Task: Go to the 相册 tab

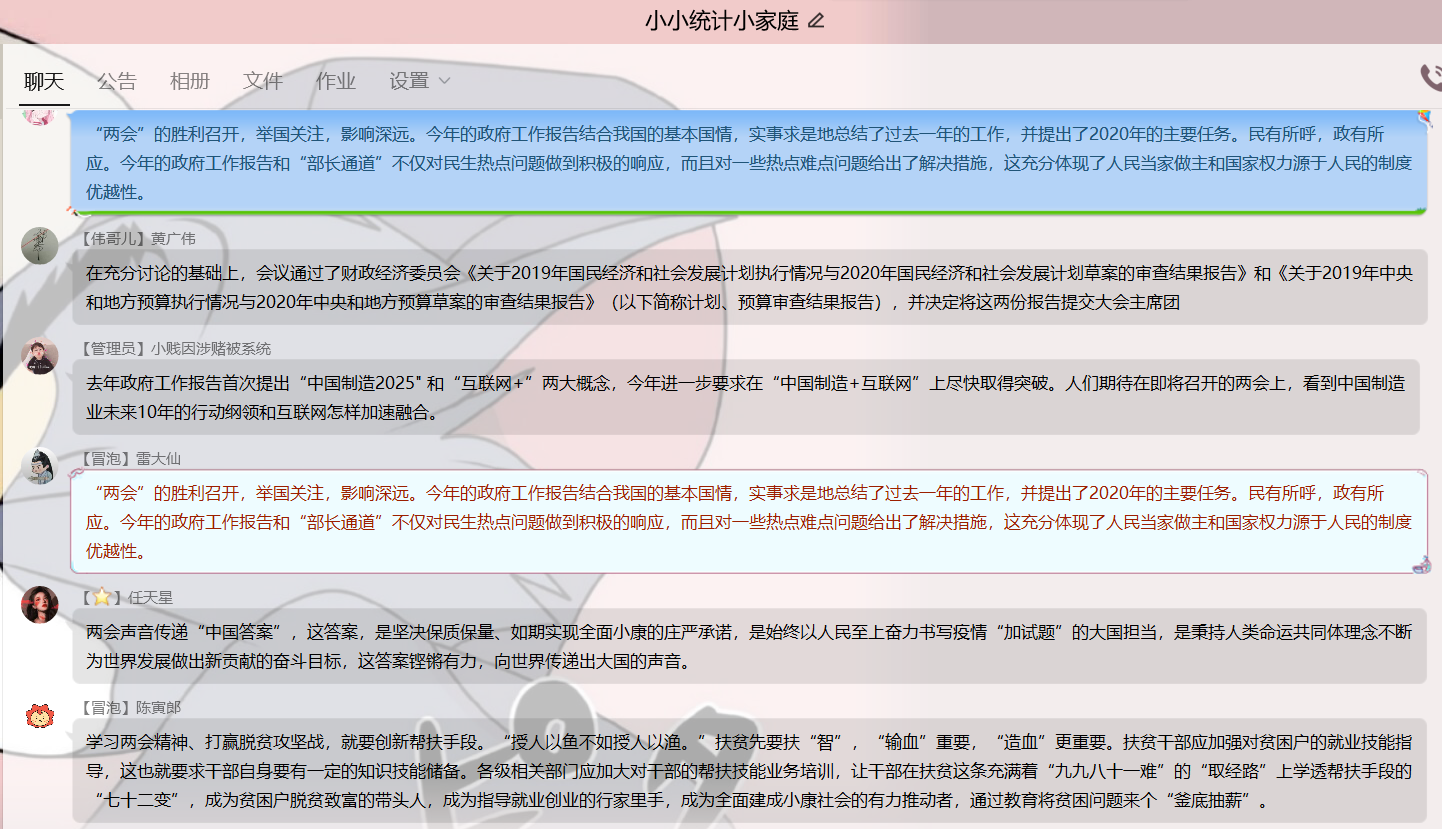Action: point(190,81)
